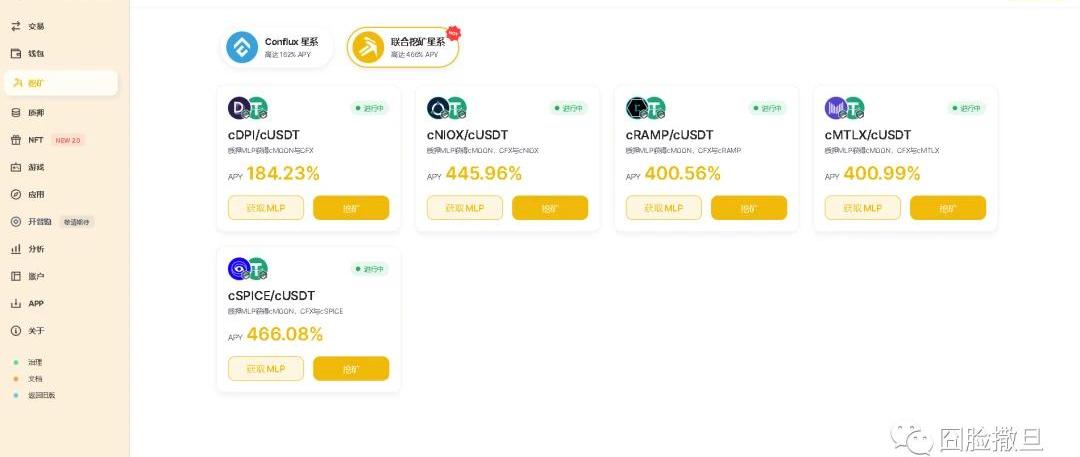The image size is (1080, 457).
Task: Open the wallet icon (钱包) in sidebar
Action: pyautogui.click(x=16, y=53)
